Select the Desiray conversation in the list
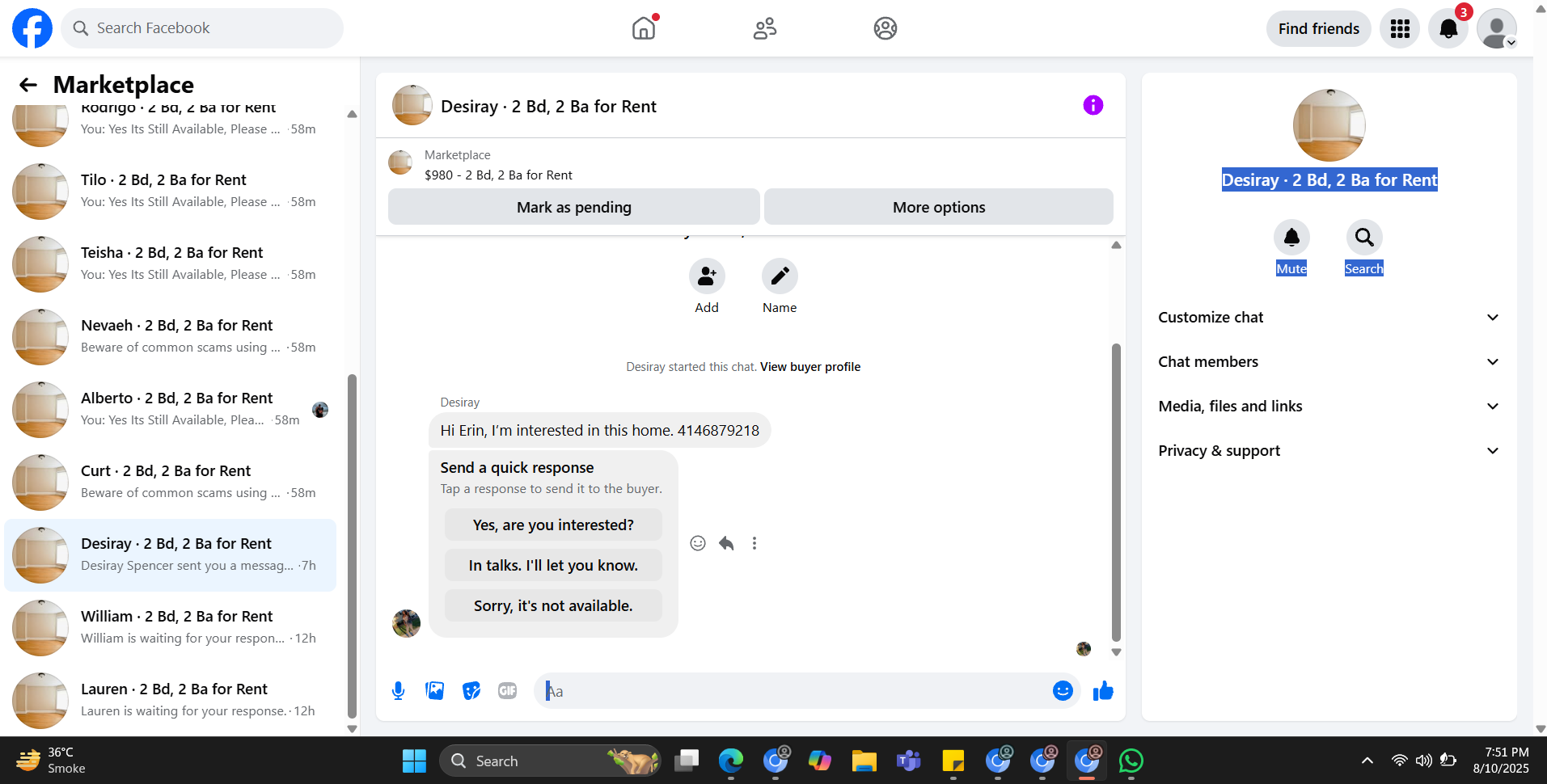The image size is (1547, 784). pyautogui.click(x=171, y=555)
